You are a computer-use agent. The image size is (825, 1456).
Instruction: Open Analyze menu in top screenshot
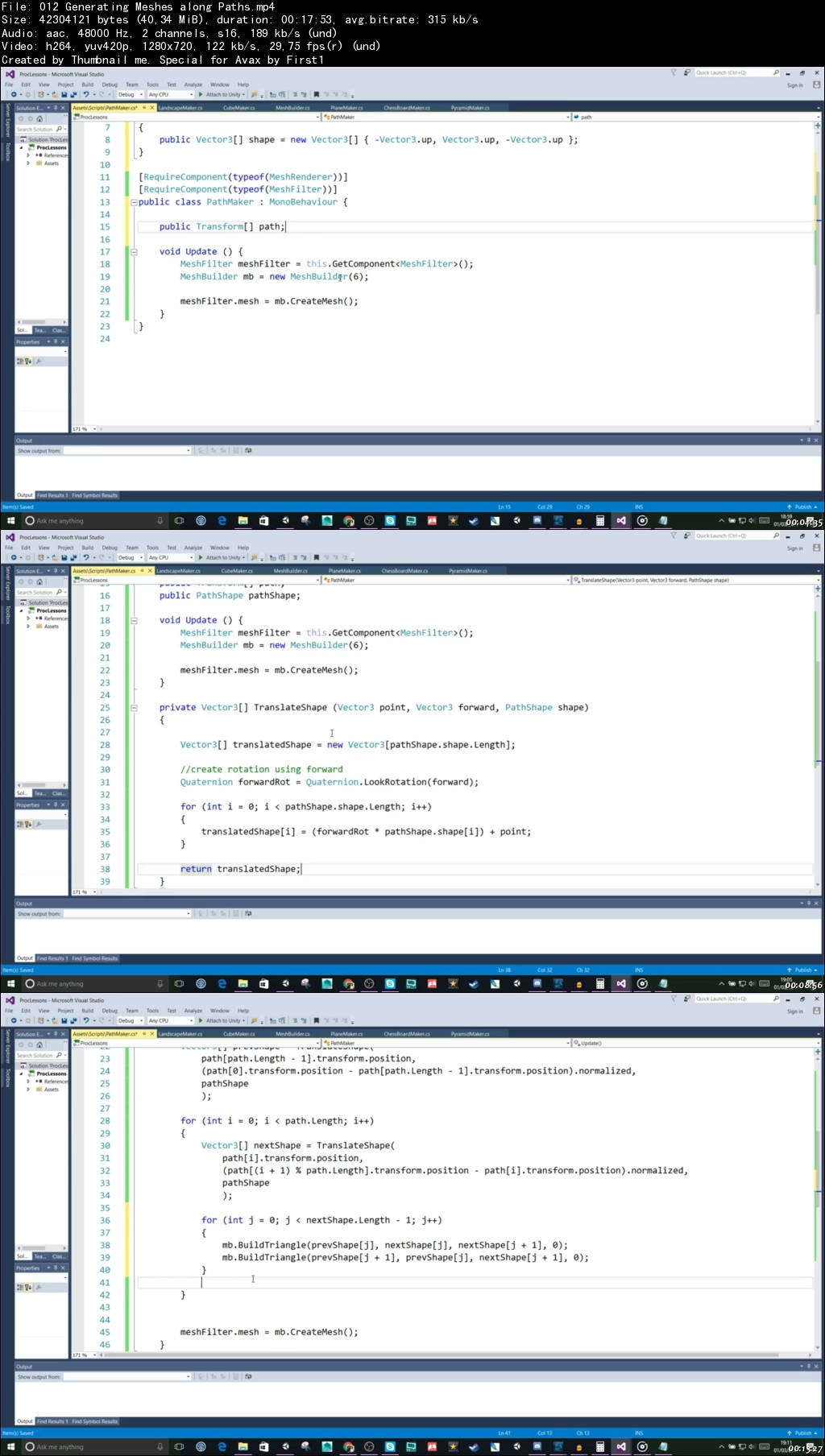193,85
